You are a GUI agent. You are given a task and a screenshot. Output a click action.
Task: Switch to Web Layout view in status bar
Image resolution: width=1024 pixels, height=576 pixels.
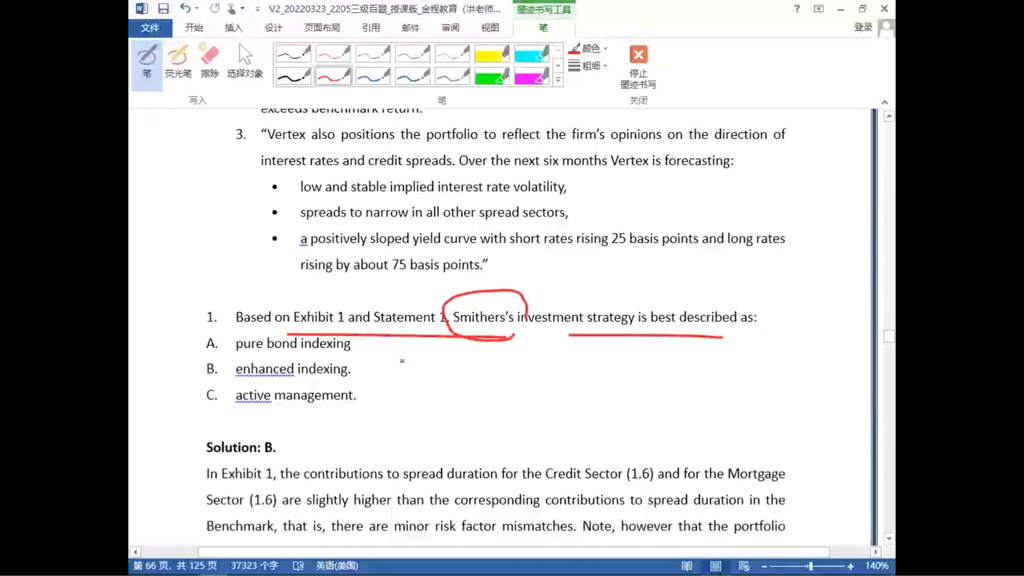tap(744, 566)
